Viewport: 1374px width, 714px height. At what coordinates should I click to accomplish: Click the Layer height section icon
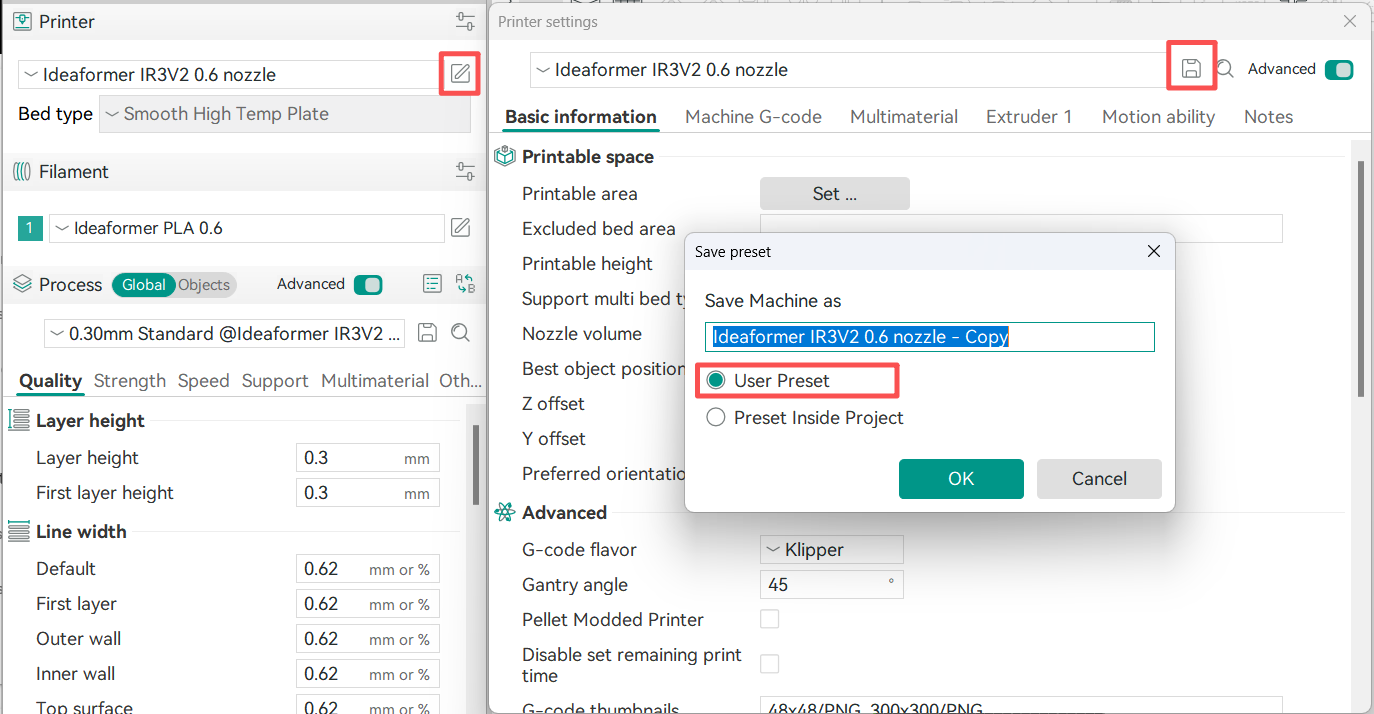[19, 421]
